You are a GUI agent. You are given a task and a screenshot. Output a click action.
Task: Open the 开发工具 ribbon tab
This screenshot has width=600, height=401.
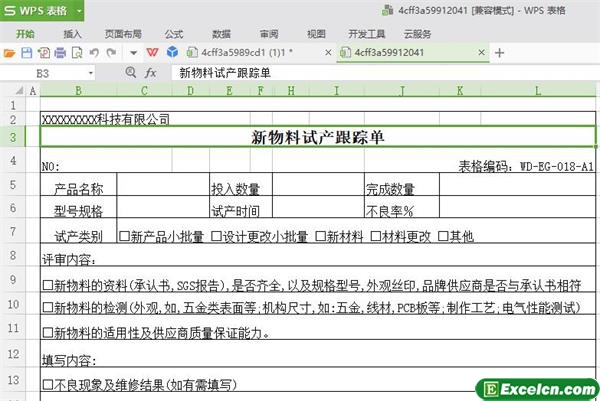(x=367, y=34)
